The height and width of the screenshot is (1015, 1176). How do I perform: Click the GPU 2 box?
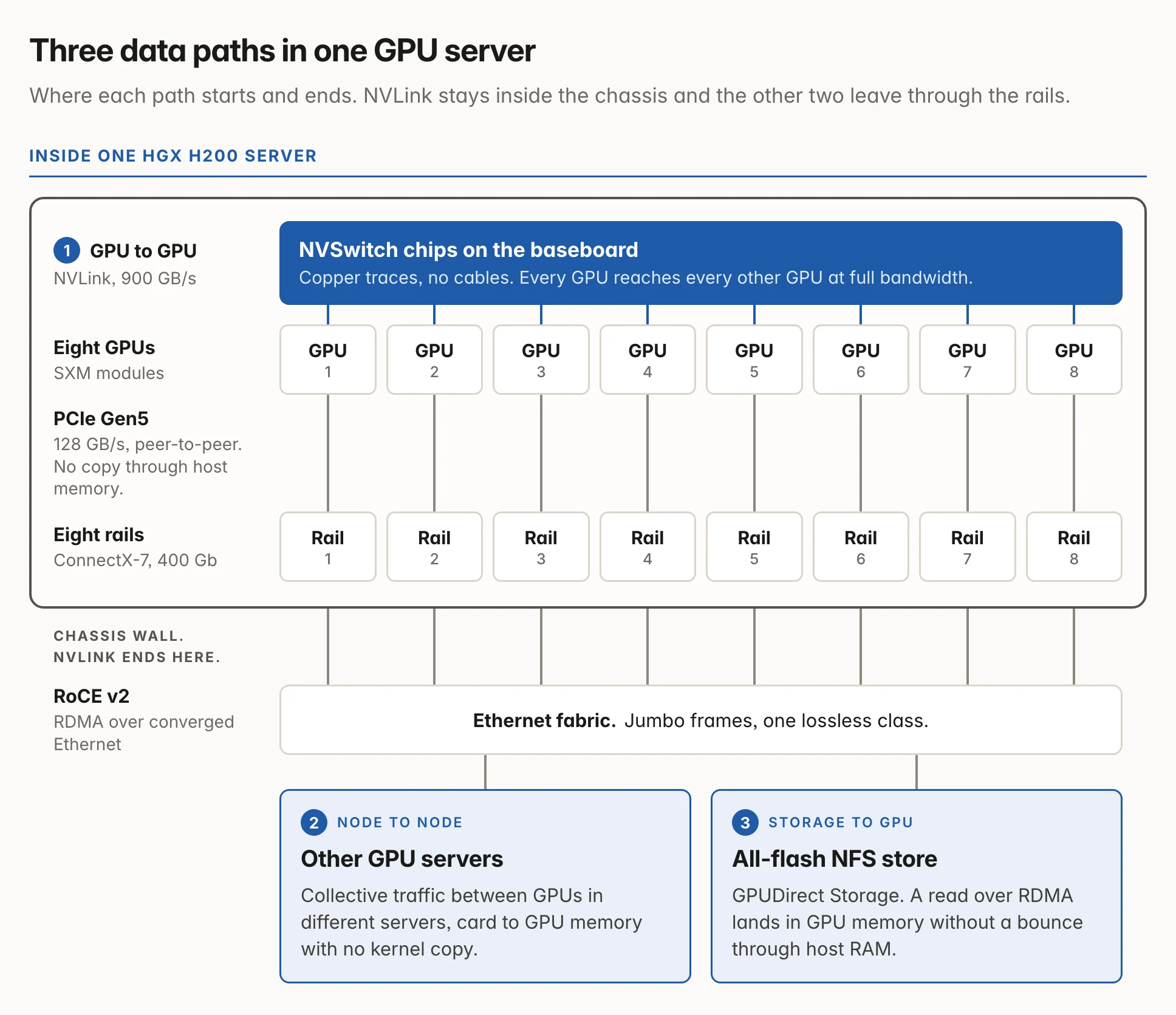tap(434, 360)
